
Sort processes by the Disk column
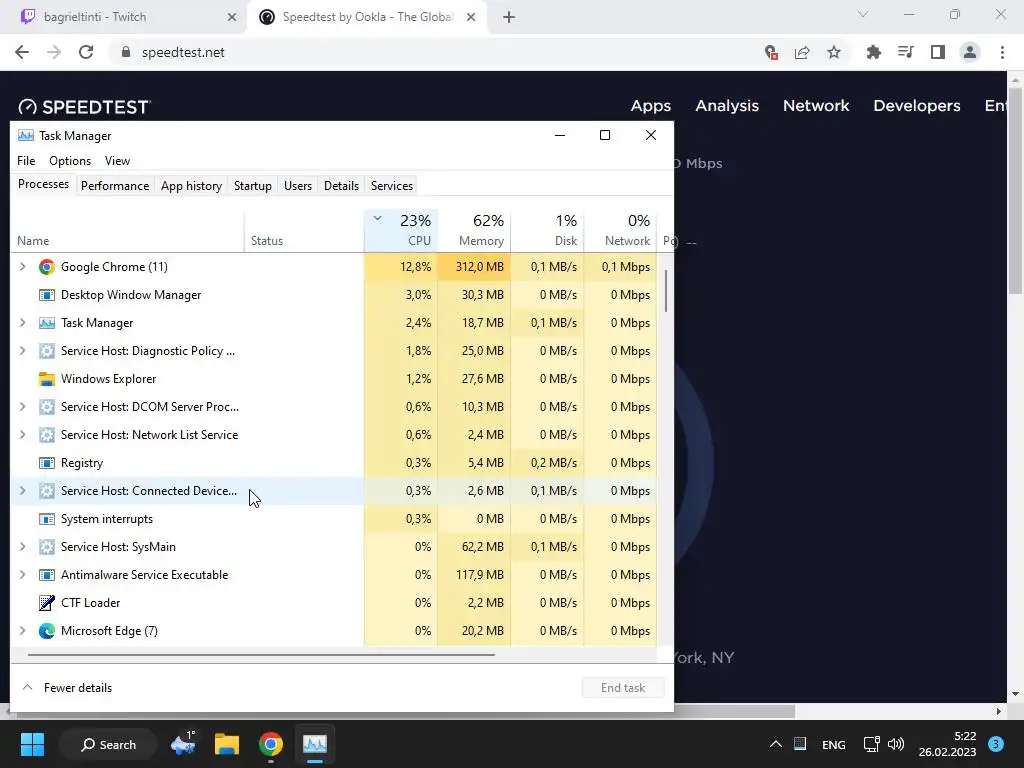tap(548, 231)
